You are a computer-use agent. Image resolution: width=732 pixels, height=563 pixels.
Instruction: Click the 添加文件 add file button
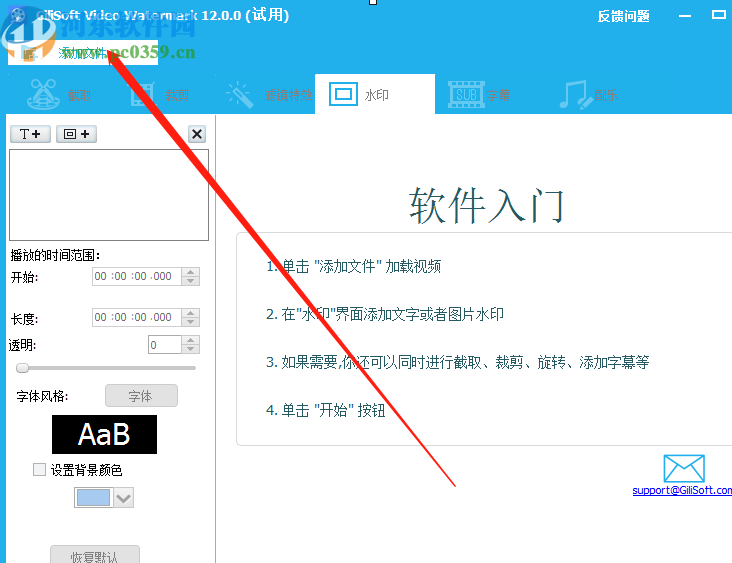pos(83,53)
